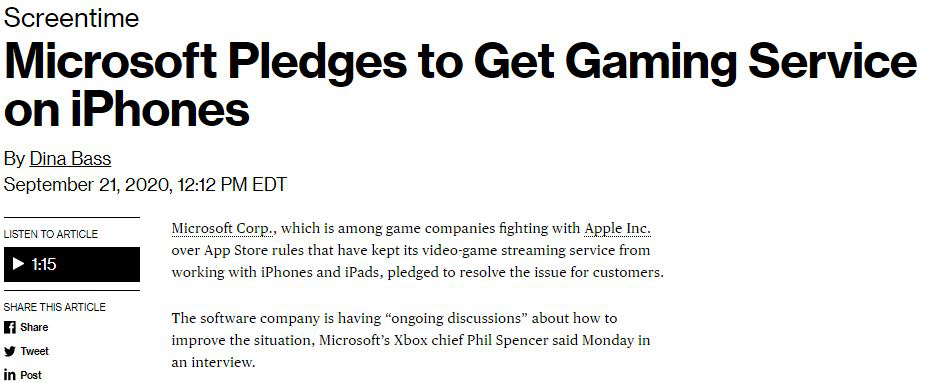Click the Twitter bird icon
Viewport: 937px width, 383px height.
point(10,351)
